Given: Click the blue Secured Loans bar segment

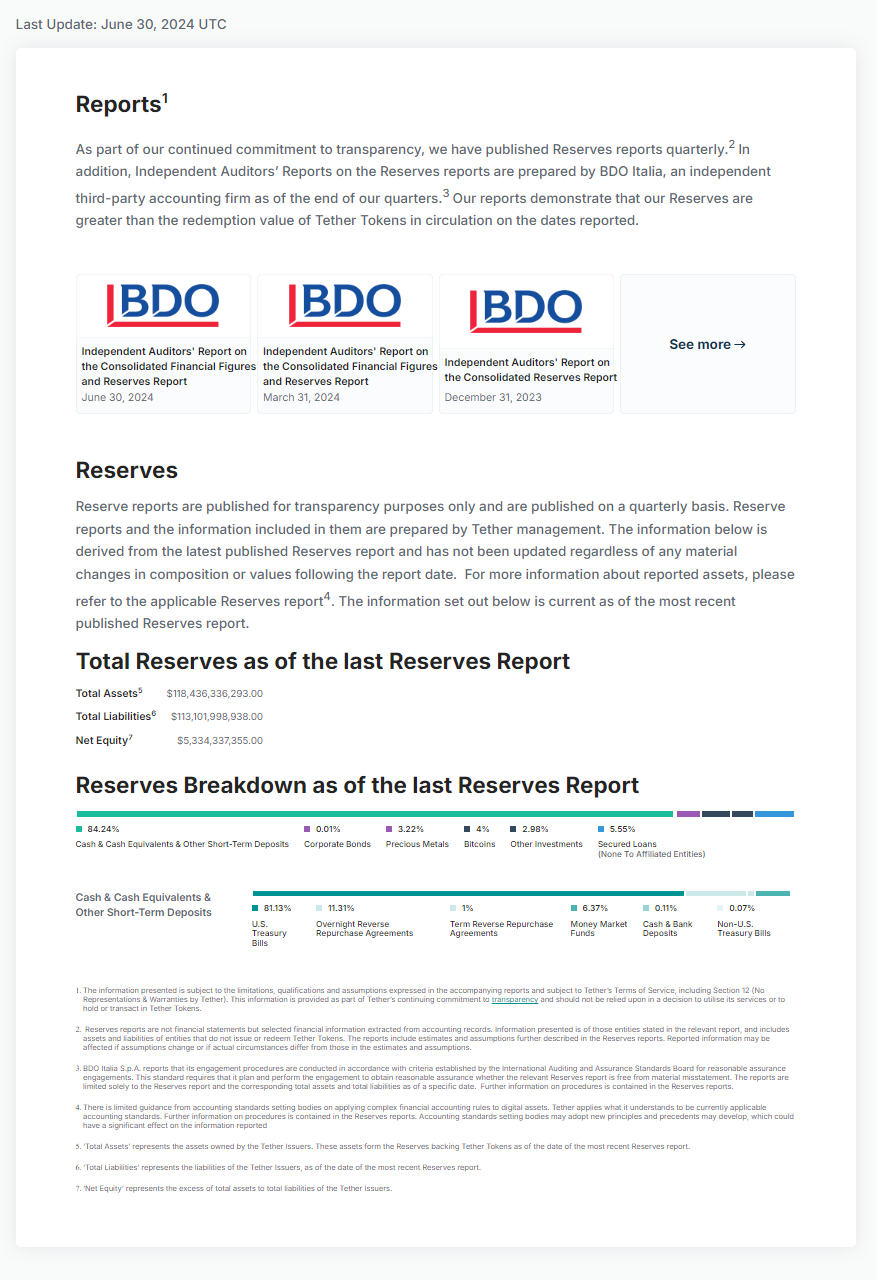Looking at the screenshot, I should click(774, 814).
